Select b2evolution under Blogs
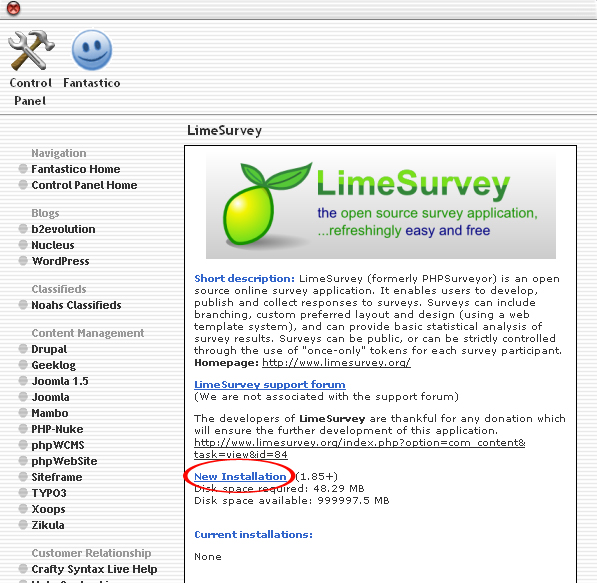The width and height of the screenshot is (597, 583). pyautogui.click(x=63, y=229)
